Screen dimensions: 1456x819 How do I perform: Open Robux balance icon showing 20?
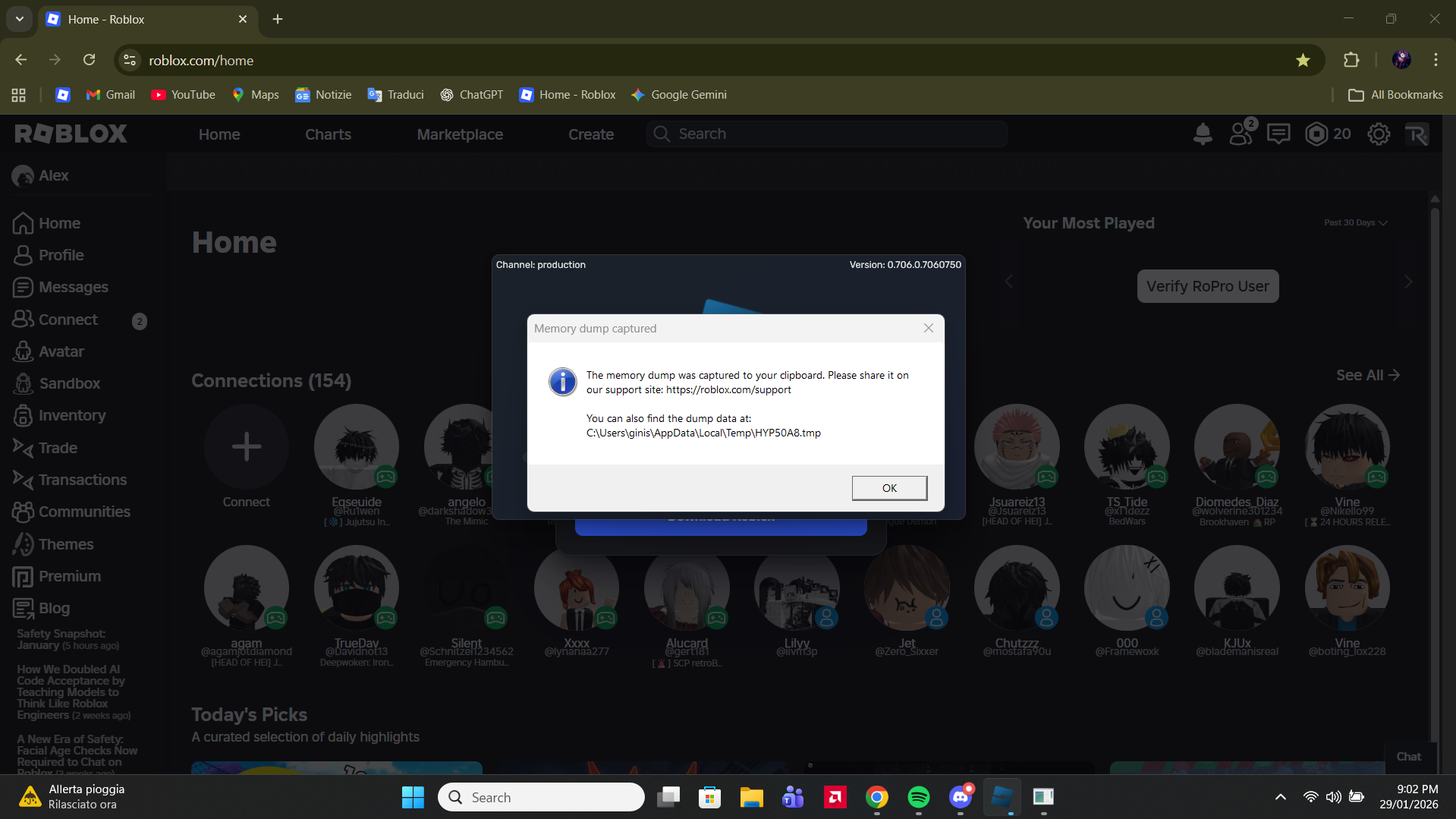1328,134
